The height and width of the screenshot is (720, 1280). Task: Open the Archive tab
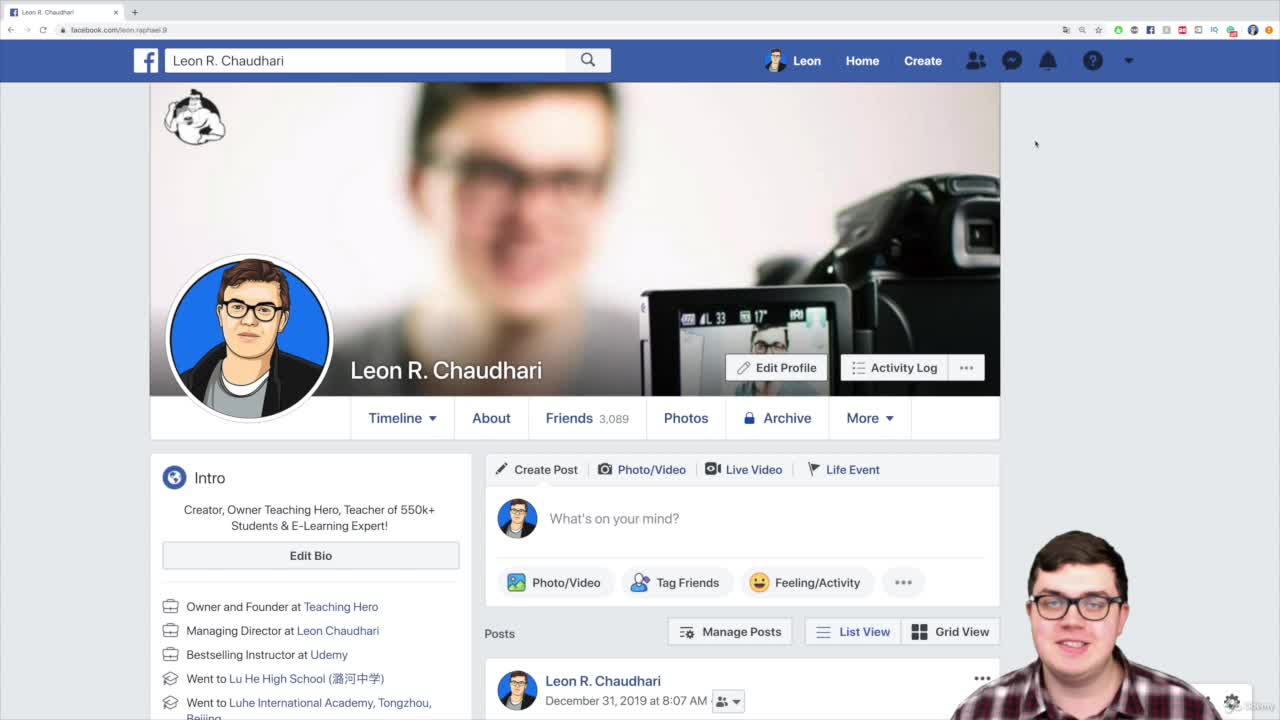tap(777, 418)
